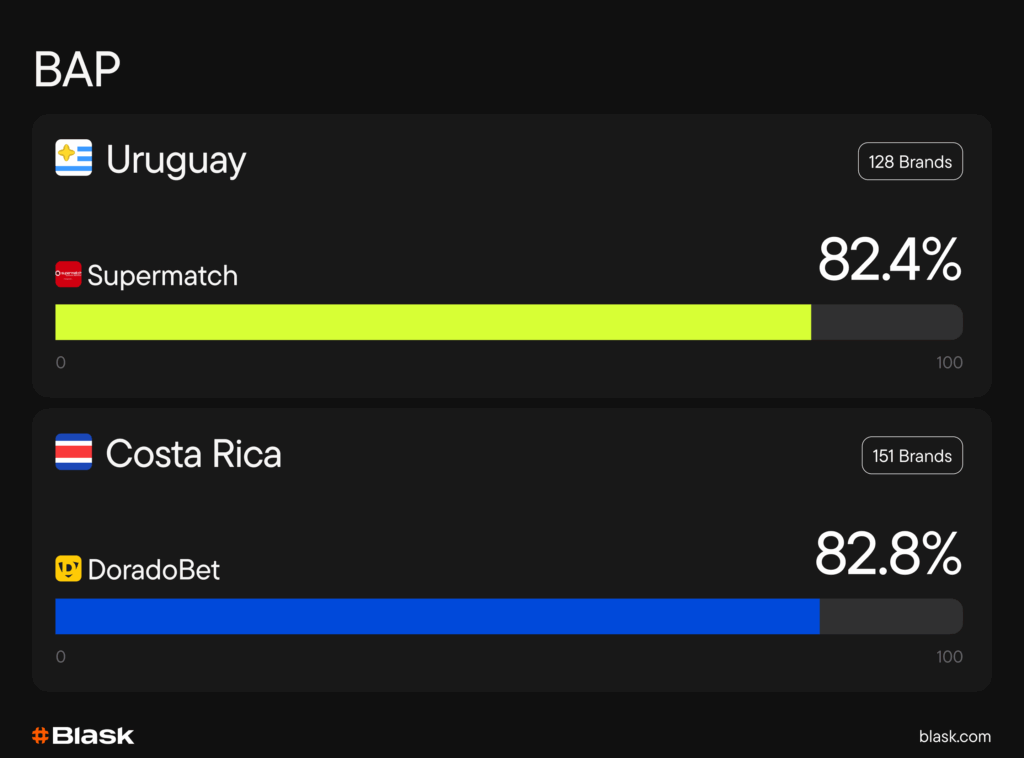Click the Supermatch brand logo

tap(68, 274)
